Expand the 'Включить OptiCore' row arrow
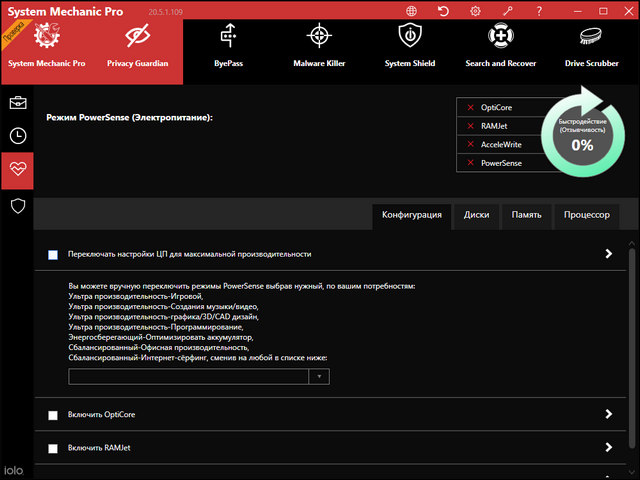Viewport: 640px width, 480px height. (608, 414)
